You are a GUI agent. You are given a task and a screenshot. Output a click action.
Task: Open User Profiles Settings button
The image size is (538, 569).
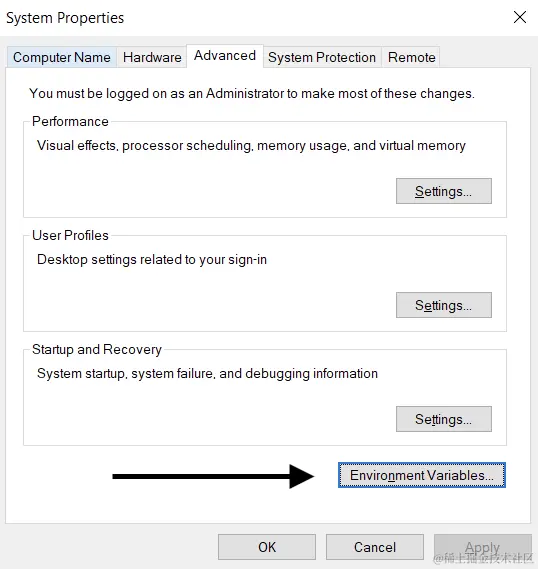pyautogui.click(x=444, y=305)
